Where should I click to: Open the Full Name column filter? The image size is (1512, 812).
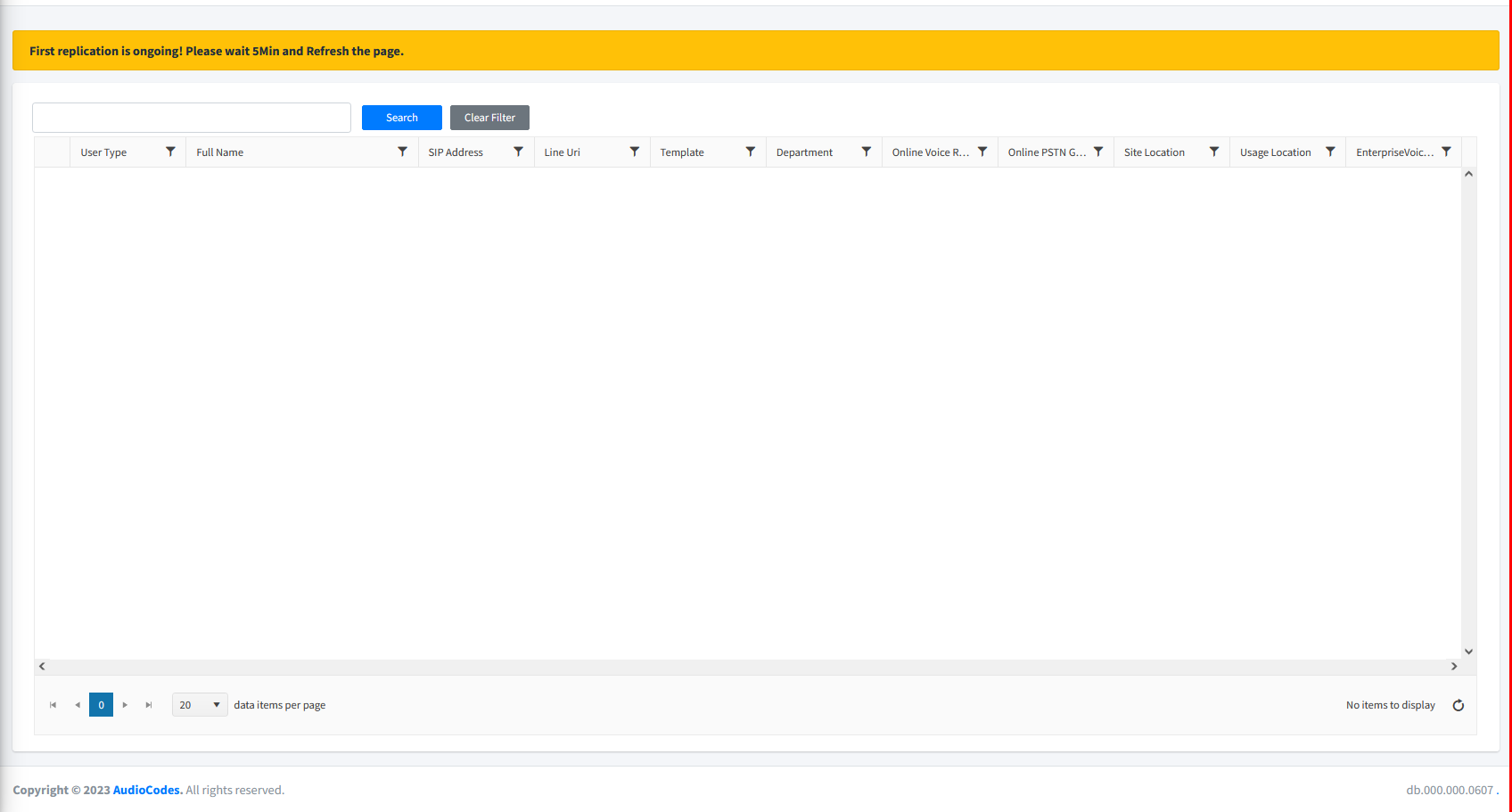coord(402,152)
